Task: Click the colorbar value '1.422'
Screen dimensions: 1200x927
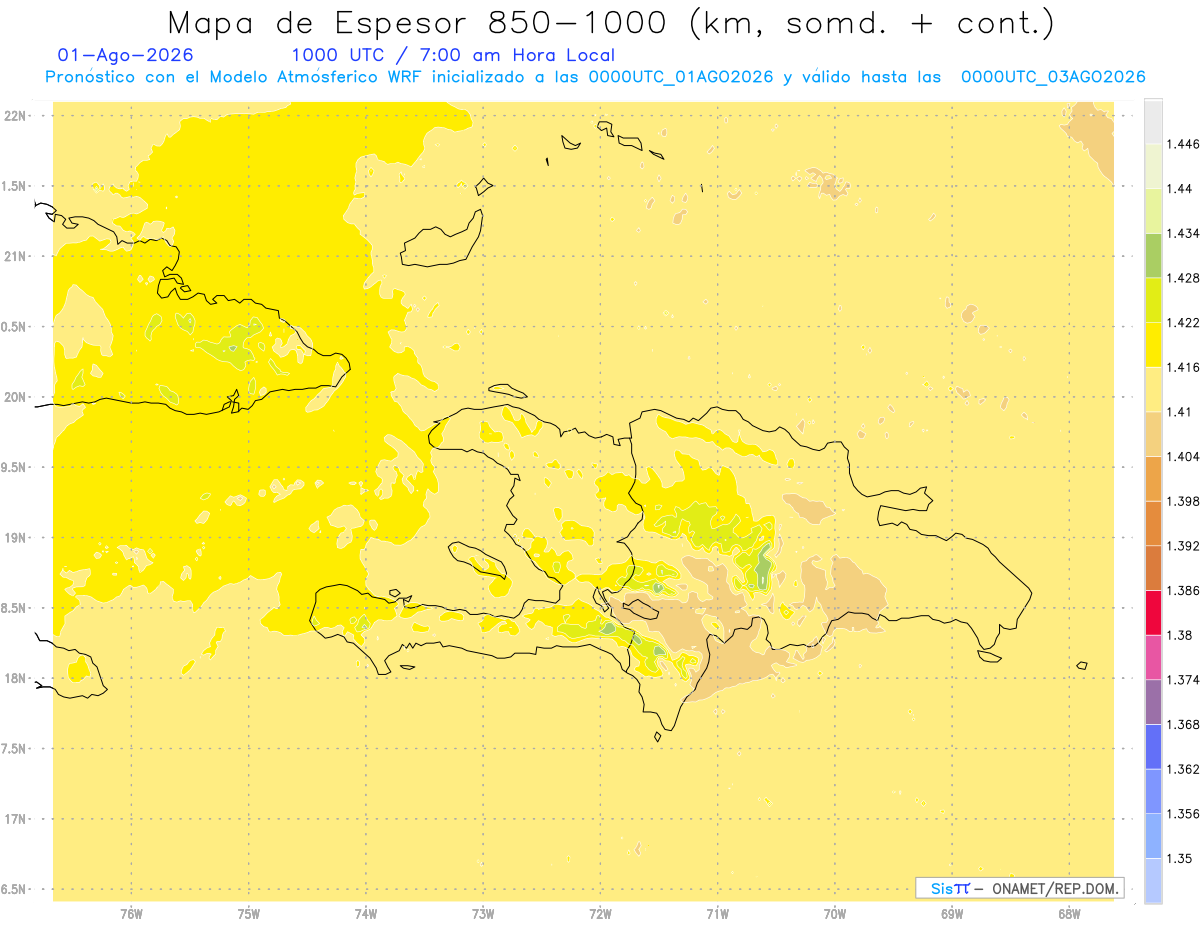Action: pos(1183,322)
